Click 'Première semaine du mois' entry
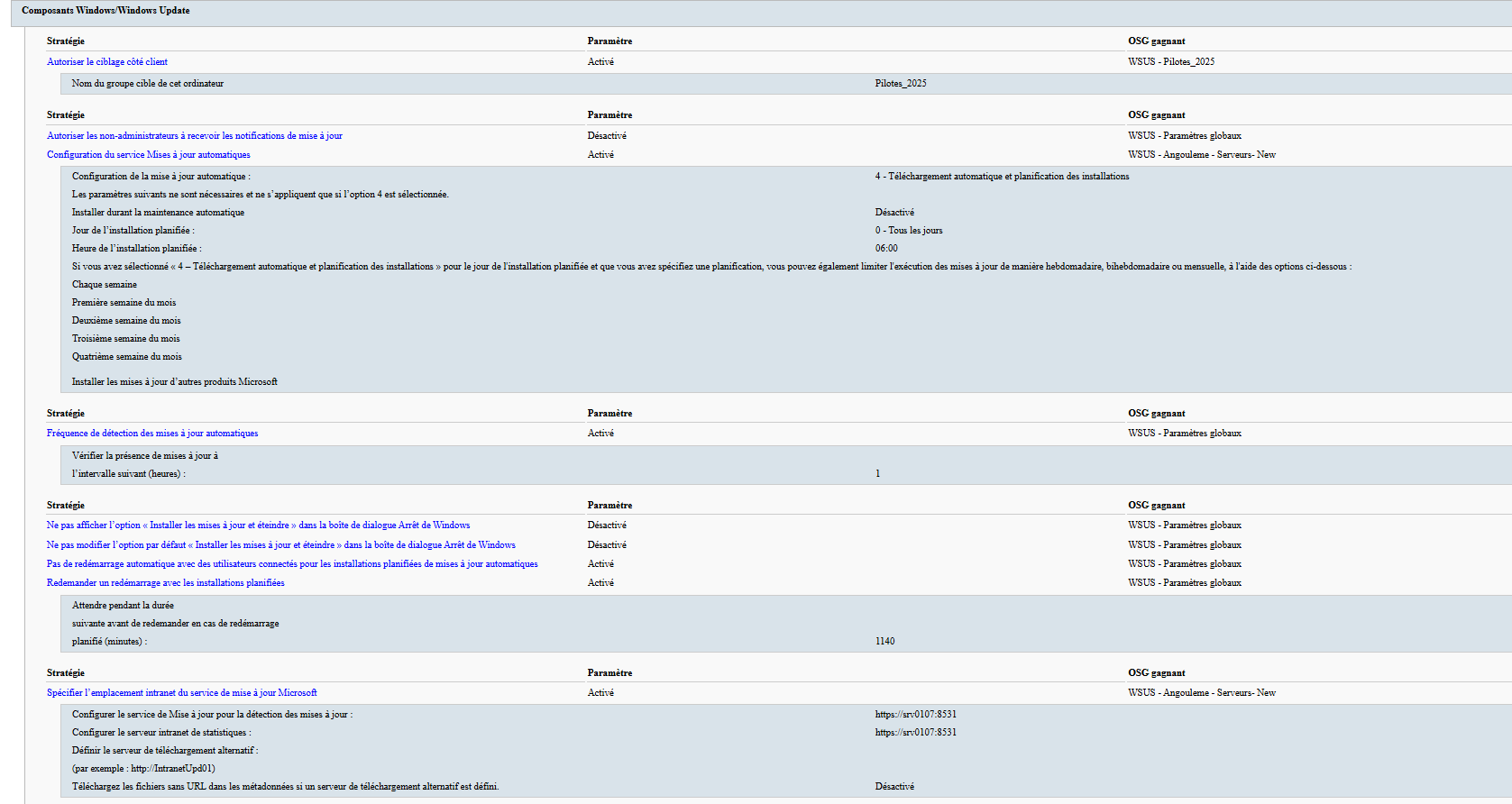This screenshot has width=1512, height=804. [x=124, y=303]
